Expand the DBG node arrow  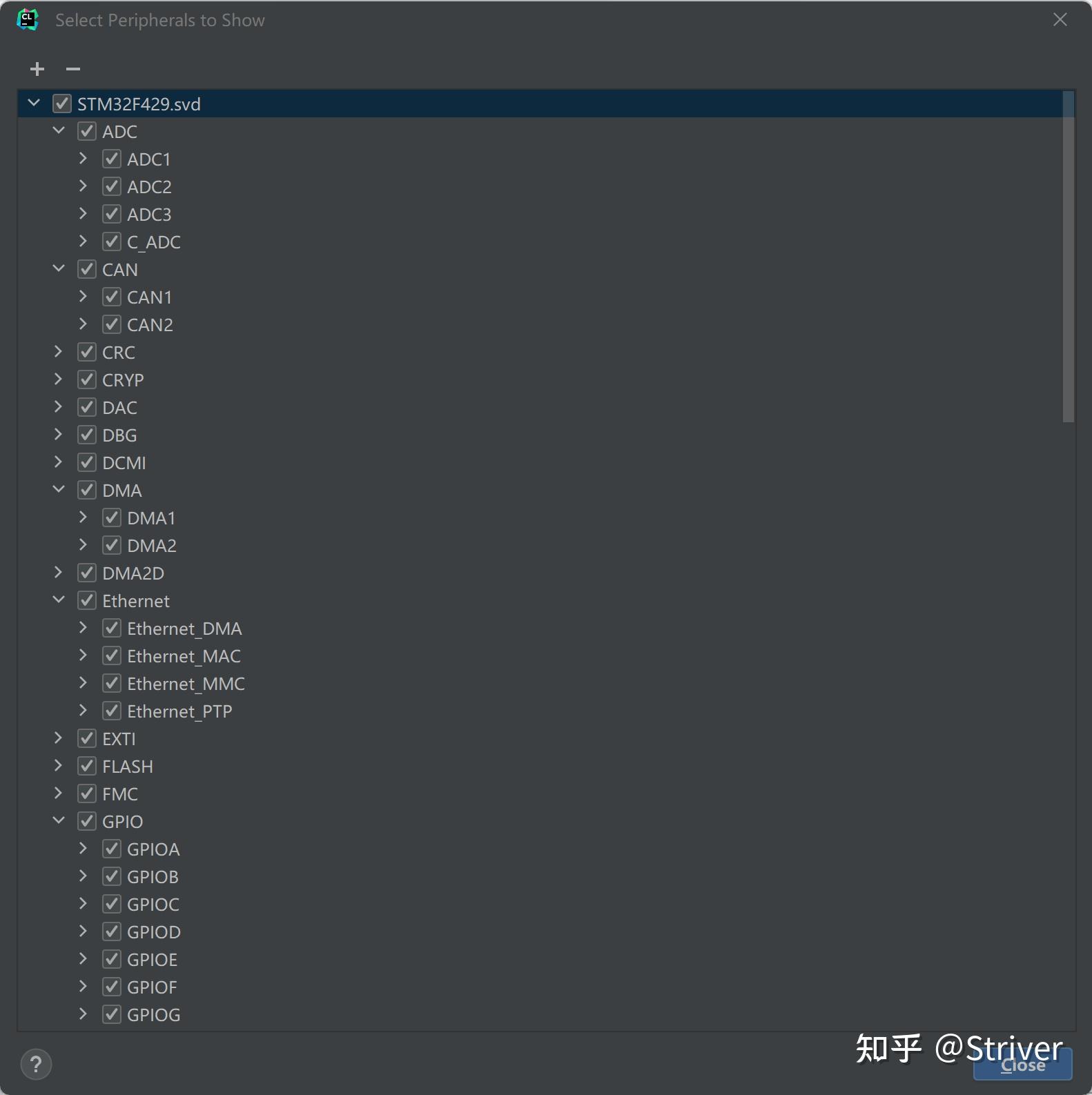point(58,435)
